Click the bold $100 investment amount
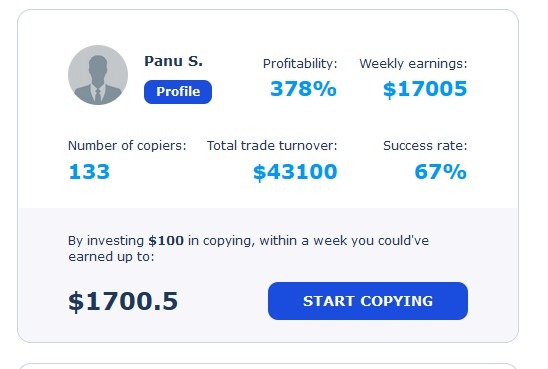Viewport: 548px width, 369px height. 166,240
